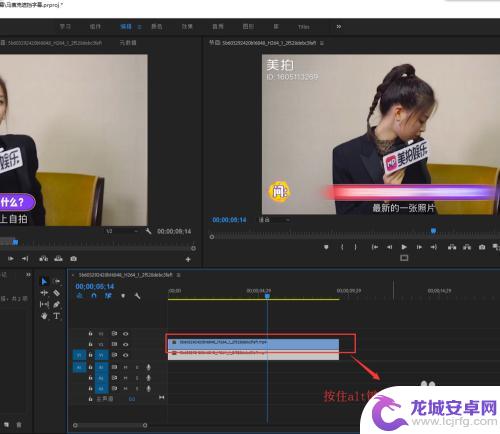Enable voice-over record on A1 track
Image resolution: width=500 pixels, height=434 pixels.
[149, 367]
